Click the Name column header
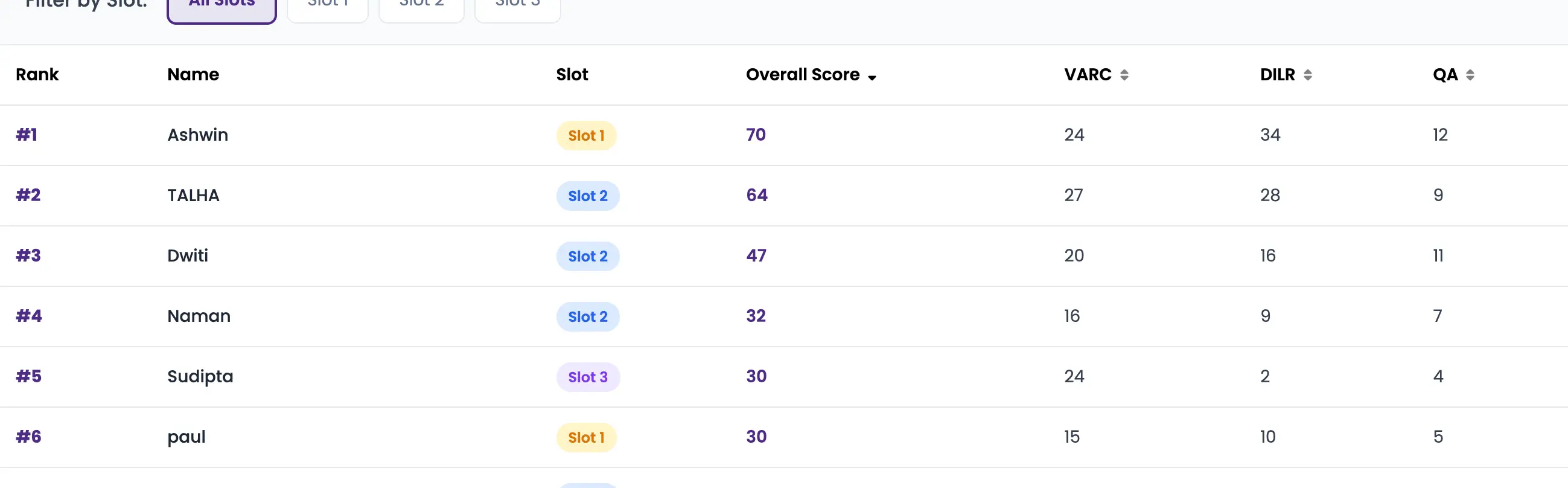1568x488 pixels. (193, 74)
